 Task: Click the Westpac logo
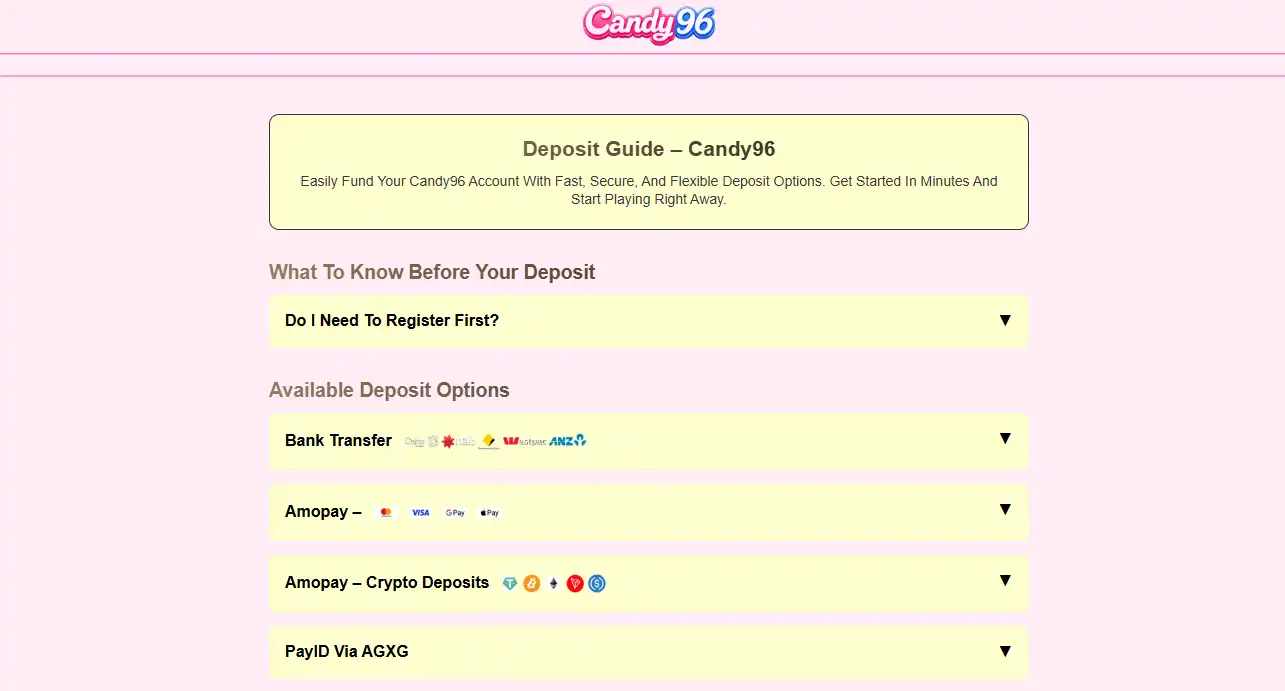[524, 441]
